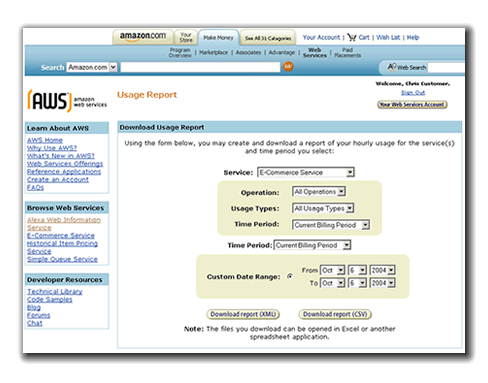Screen dimensions: 488x383
Task: Open What's New in AWS? link
Action: pyautogui.click(x=61, y=156)
